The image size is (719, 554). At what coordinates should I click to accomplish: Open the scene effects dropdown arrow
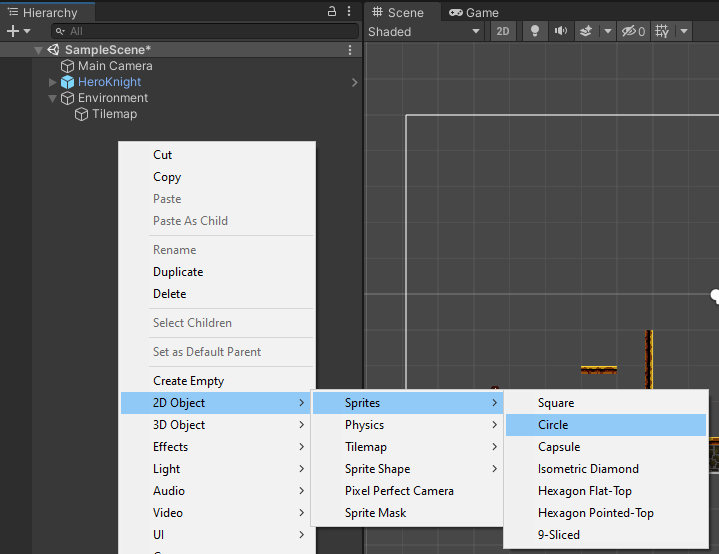(x=608, y=31)
